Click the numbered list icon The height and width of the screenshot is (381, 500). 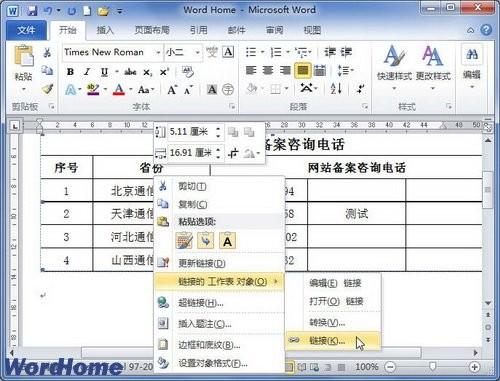coord(276,52)
